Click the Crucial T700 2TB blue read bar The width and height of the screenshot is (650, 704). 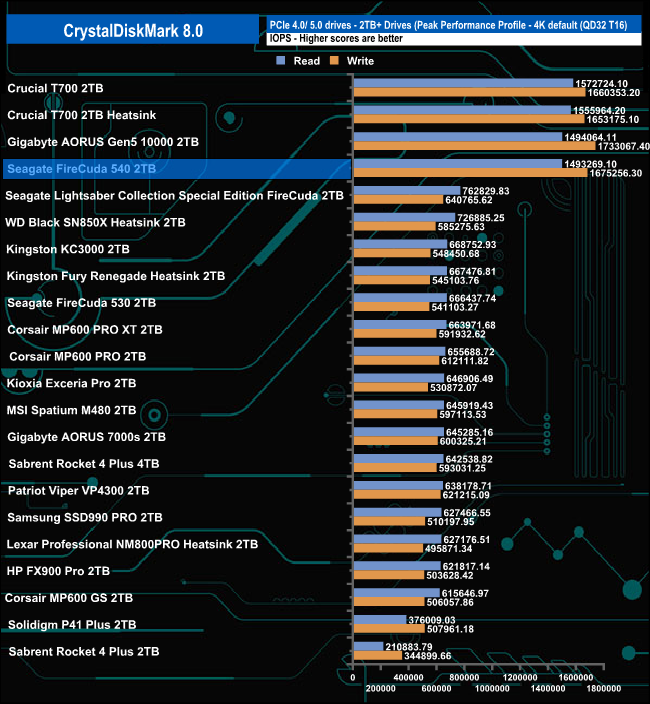463,84
